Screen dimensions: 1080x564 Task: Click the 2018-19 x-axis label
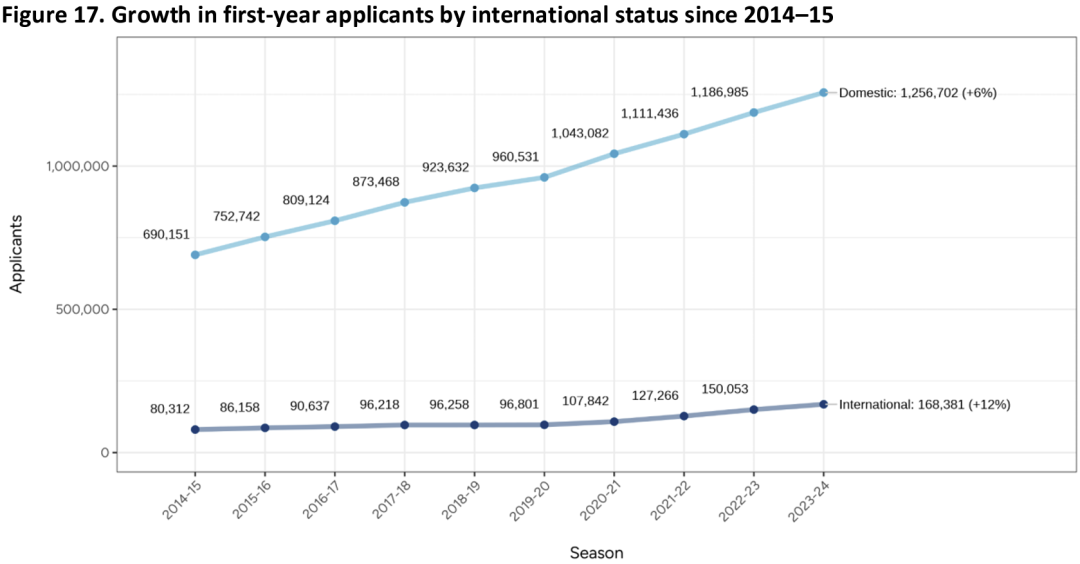tap(459, 501)
